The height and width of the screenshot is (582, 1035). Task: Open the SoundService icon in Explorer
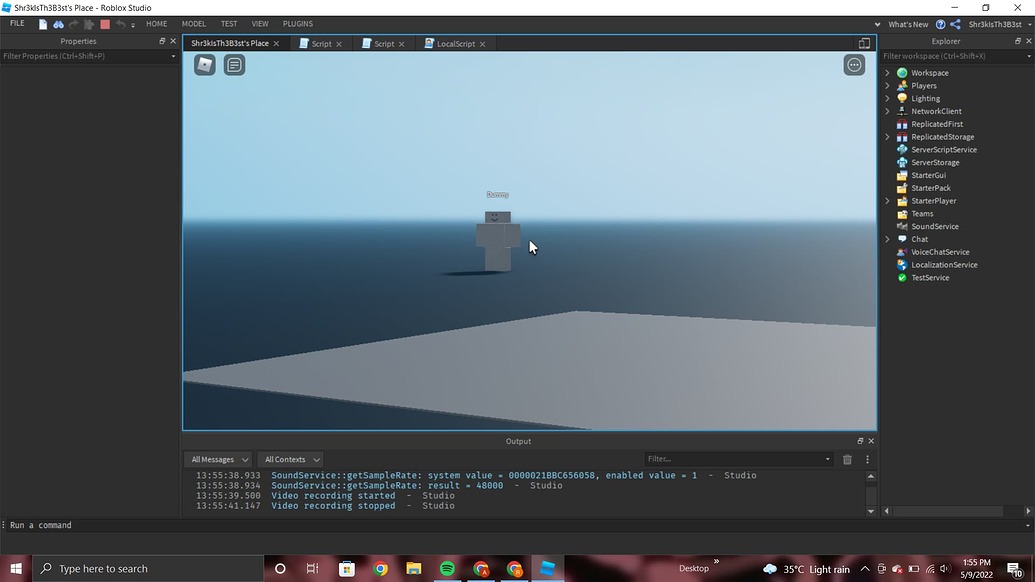click(x=901, y=226)
